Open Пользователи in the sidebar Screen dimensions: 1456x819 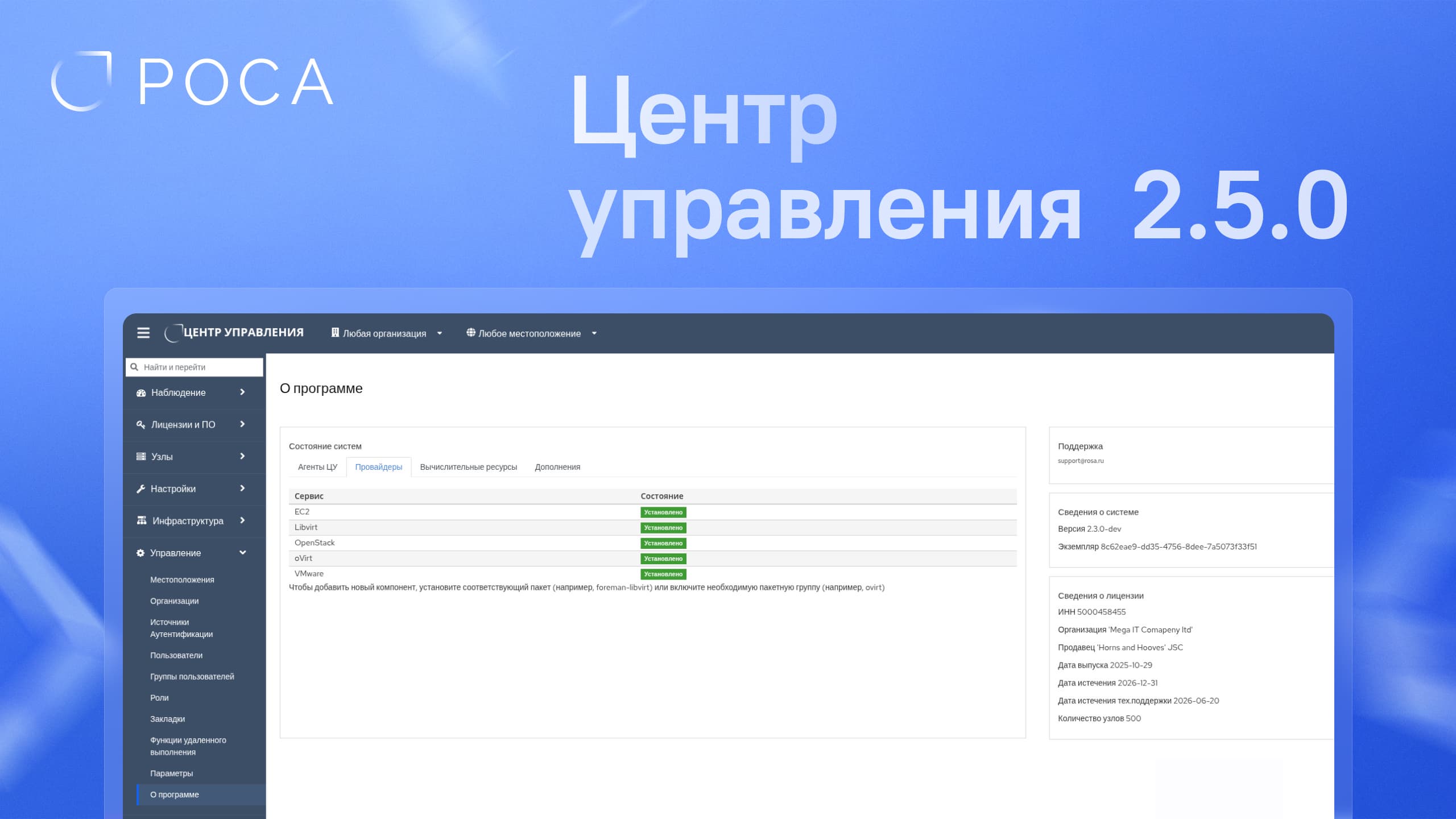[176, 656]
